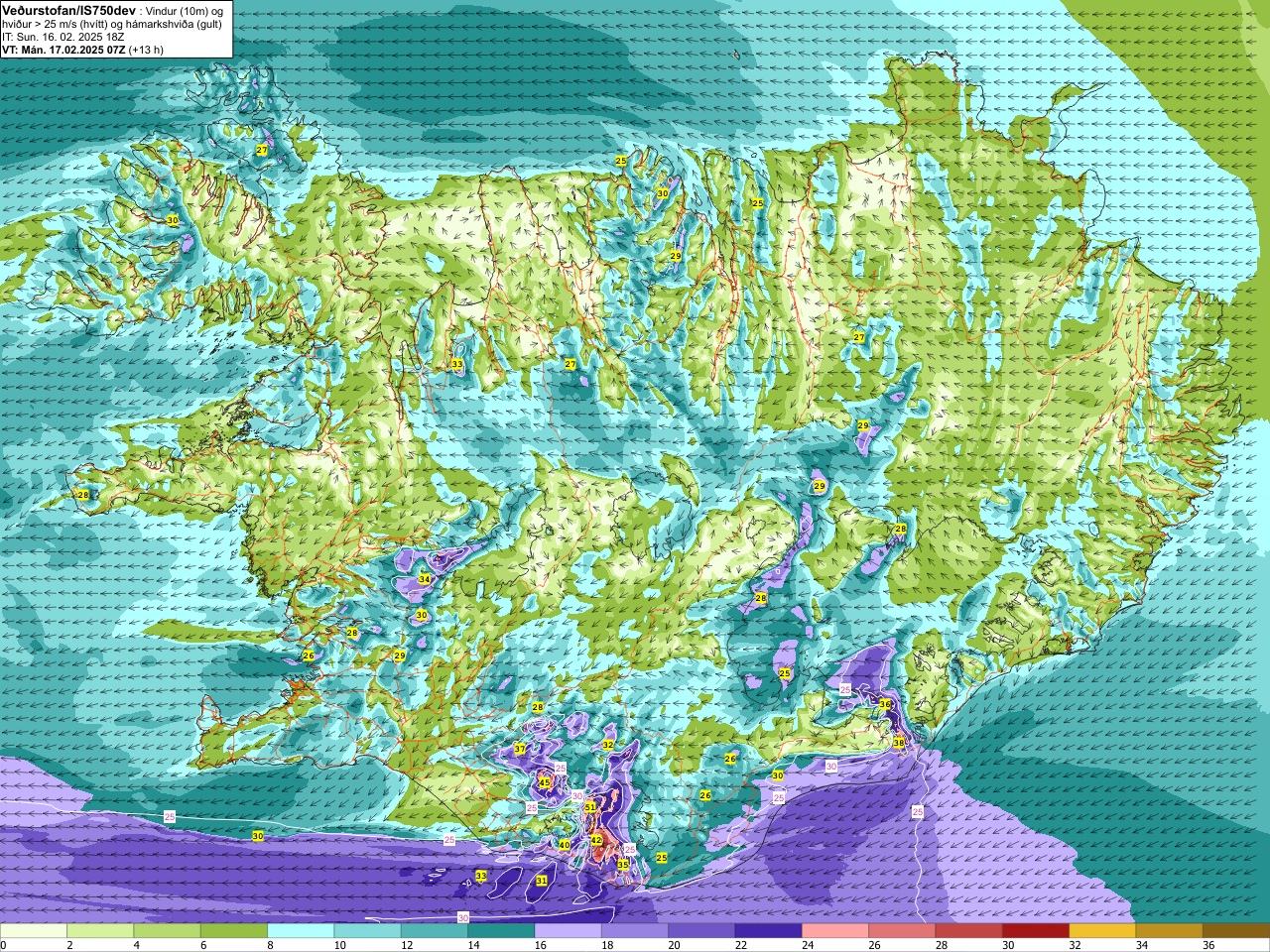
Task: Click the brown legend swatch above 36
Action: (1236, 931)
